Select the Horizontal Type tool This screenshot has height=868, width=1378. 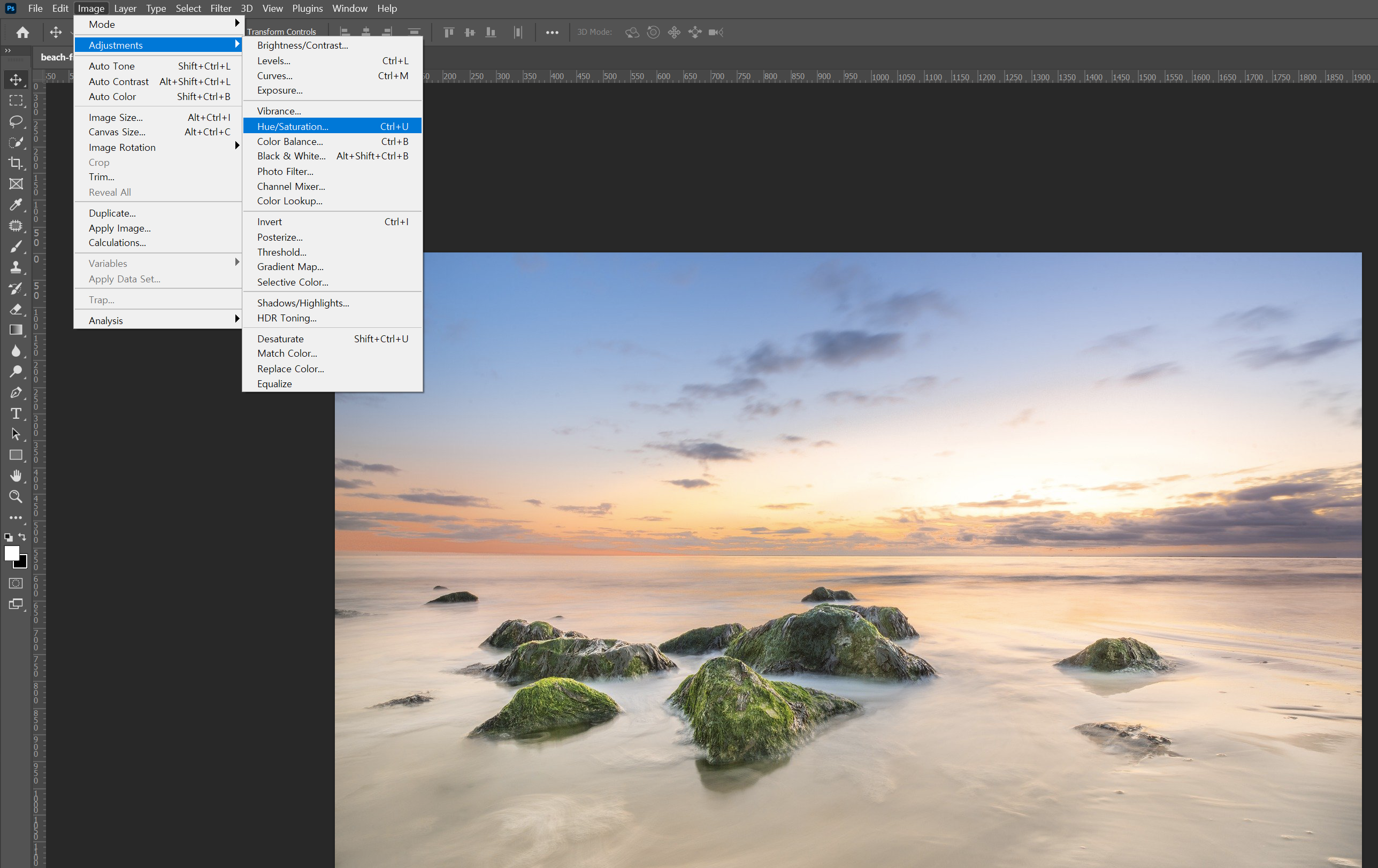(16, 413)
